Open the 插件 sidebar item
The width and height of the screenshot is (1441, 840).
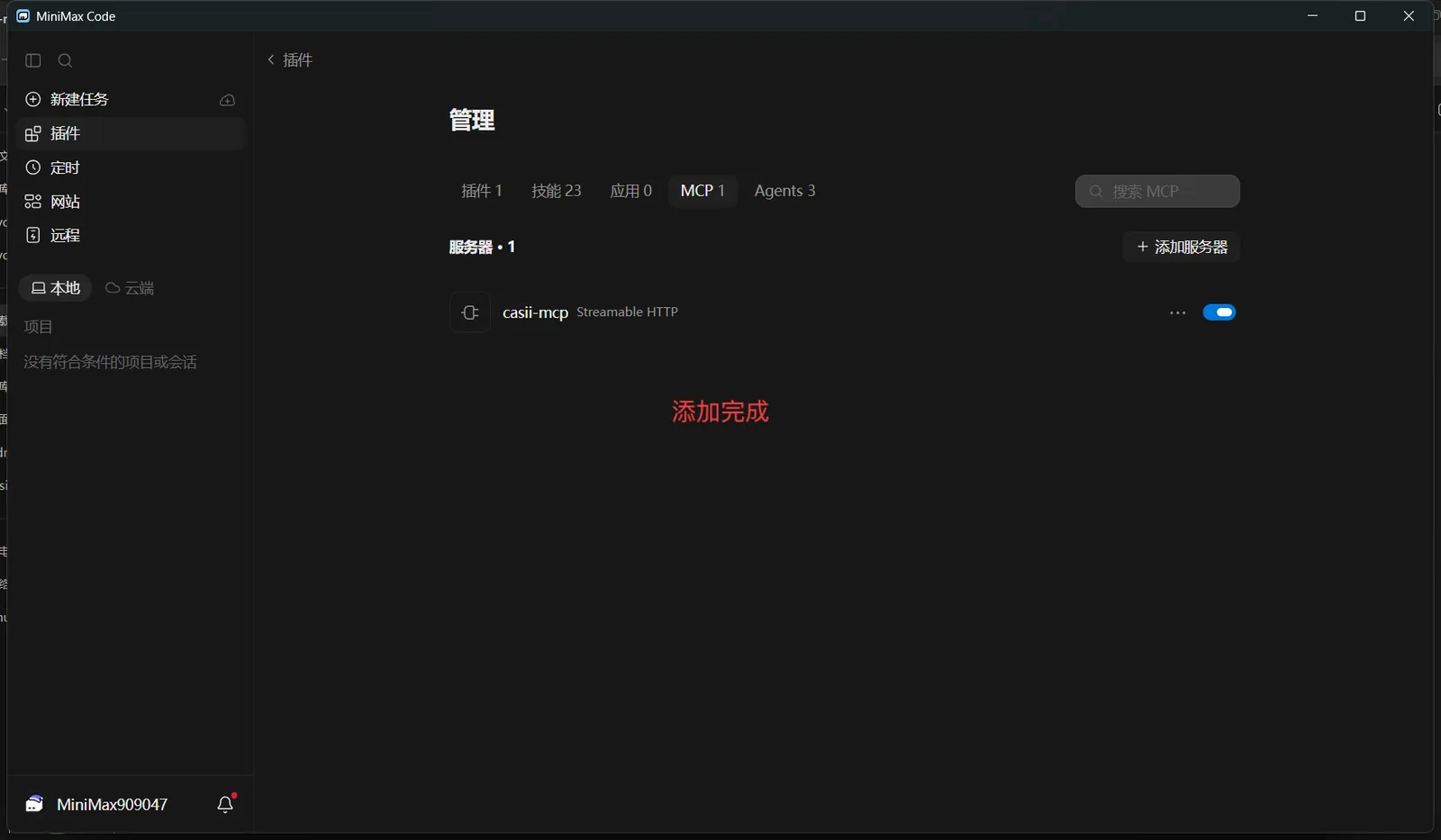pos(131,133)
